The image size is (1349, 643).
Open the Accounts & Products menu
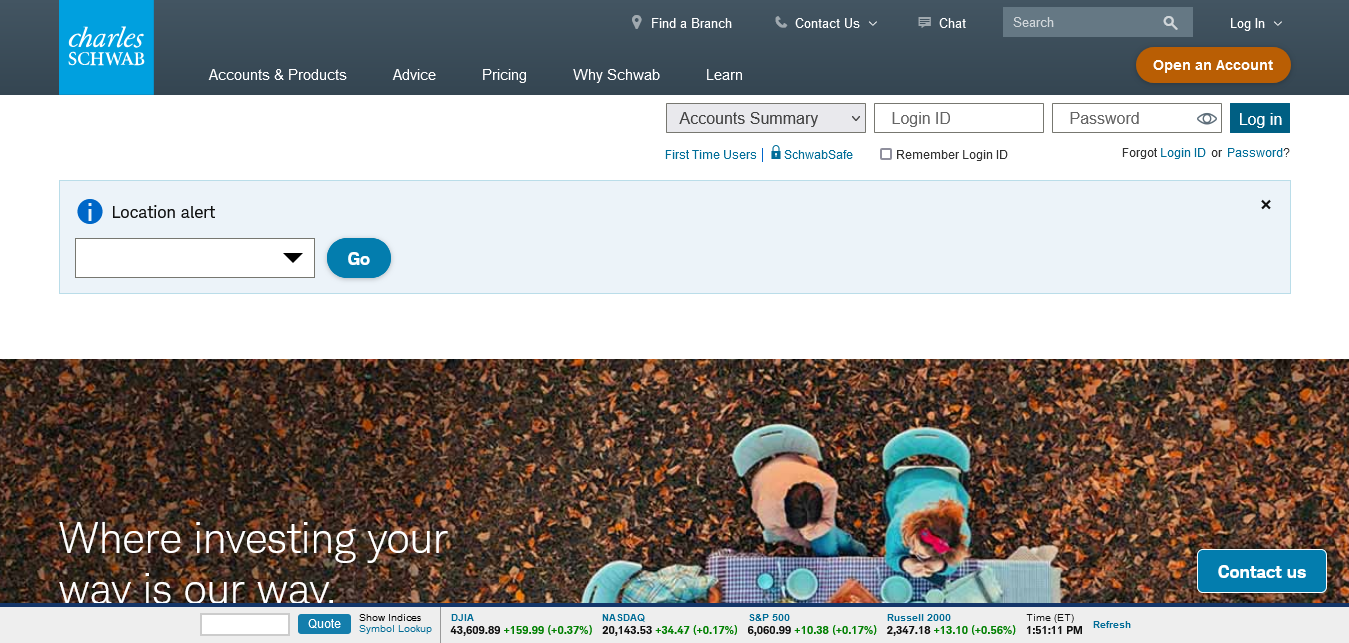(x=278, y=75)
